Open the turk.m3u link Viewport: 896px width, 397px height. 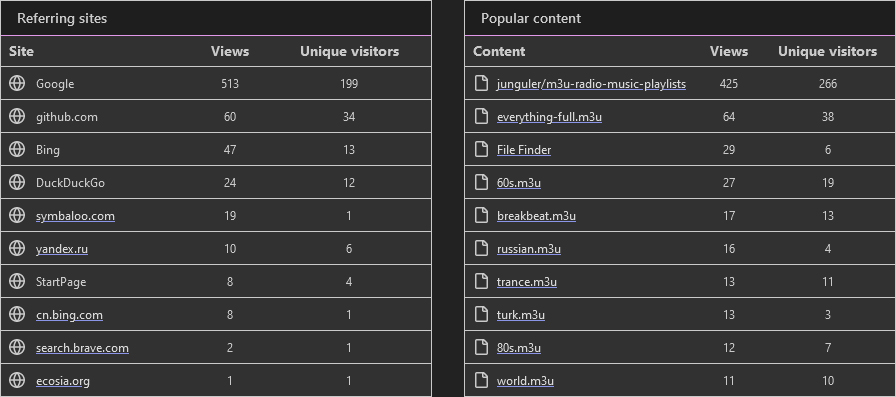pos(521,315)
